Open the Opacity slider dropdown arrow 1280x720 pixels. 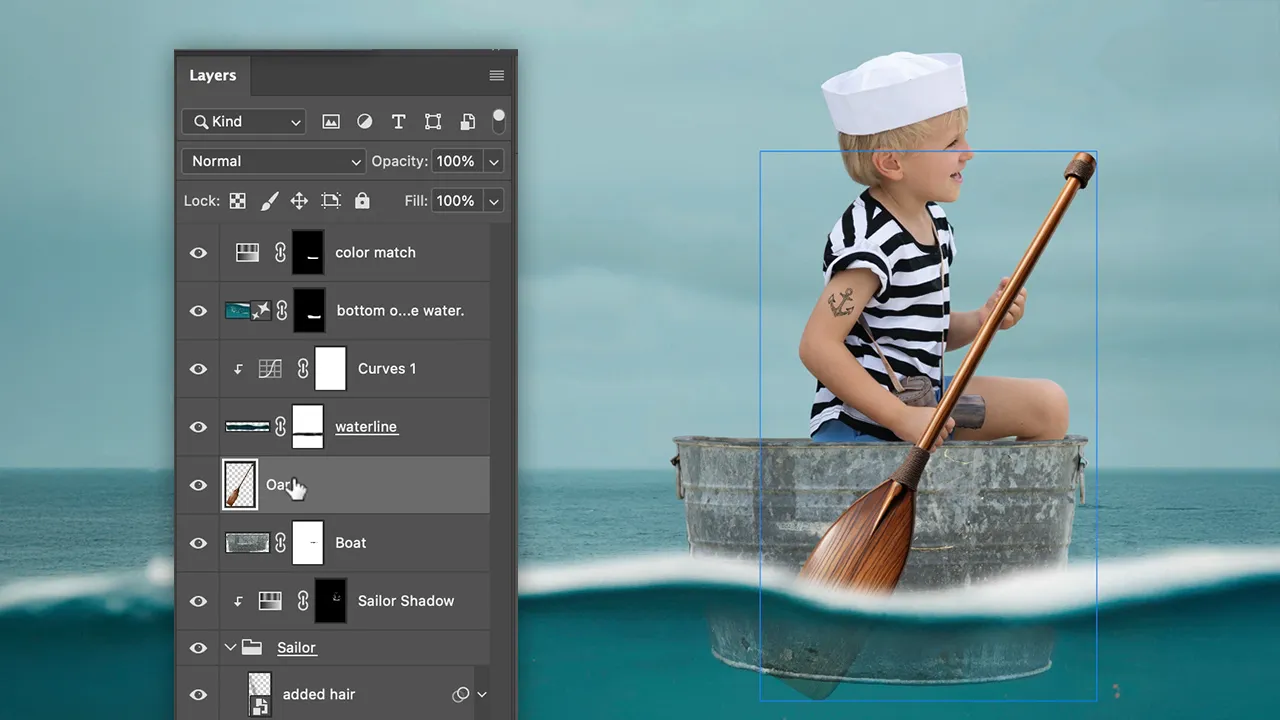[x=494, y=161]
